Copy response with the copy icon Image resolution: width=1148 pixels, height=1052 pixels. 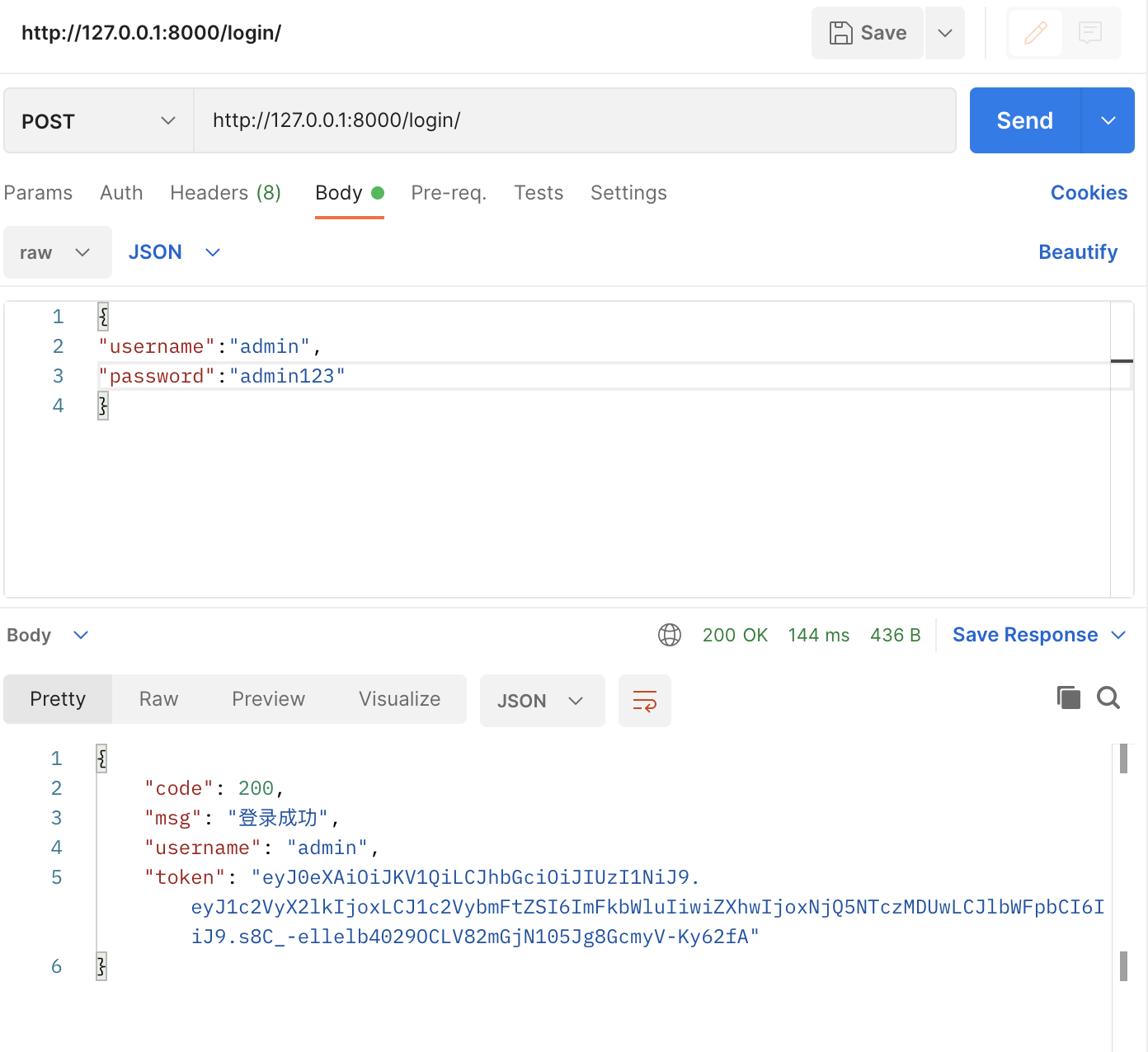[1069, 697]
